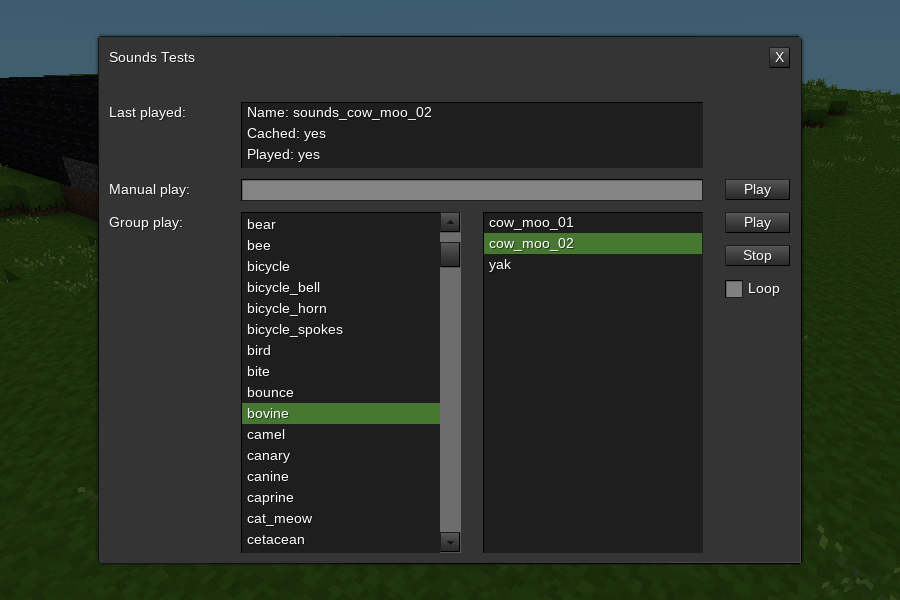The height and width of the screenshot is (600, 900).
Task: Select the bear sound group
Action: pos(341,224)
